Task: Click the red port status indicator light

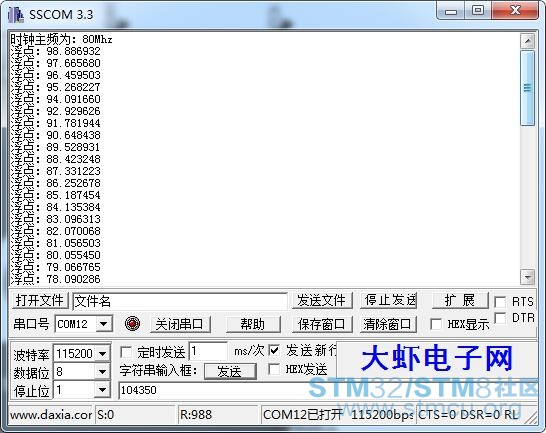Action: point(132,324)
